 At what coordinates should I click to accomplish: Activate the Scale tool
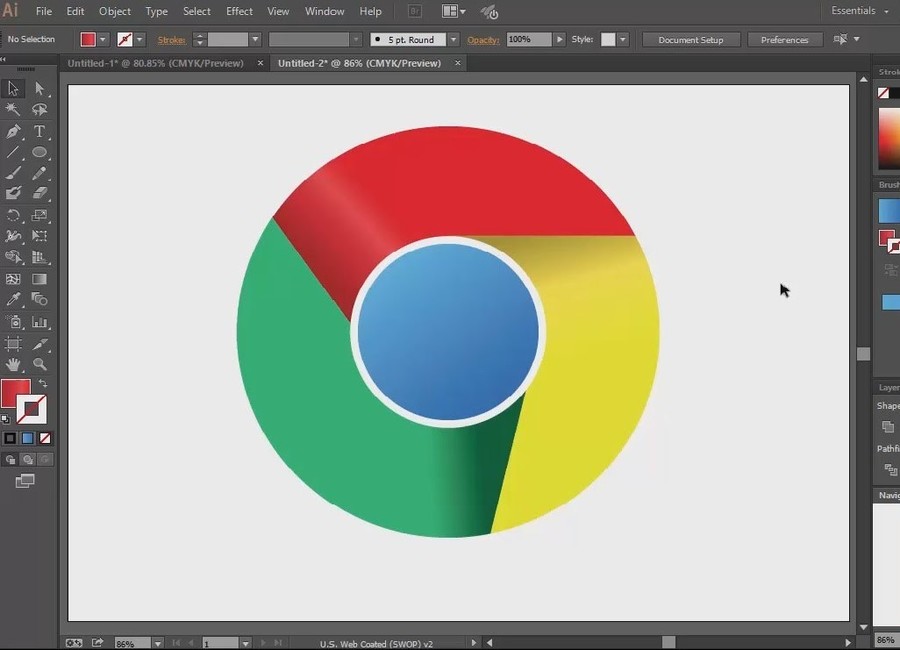click(39, 215)
